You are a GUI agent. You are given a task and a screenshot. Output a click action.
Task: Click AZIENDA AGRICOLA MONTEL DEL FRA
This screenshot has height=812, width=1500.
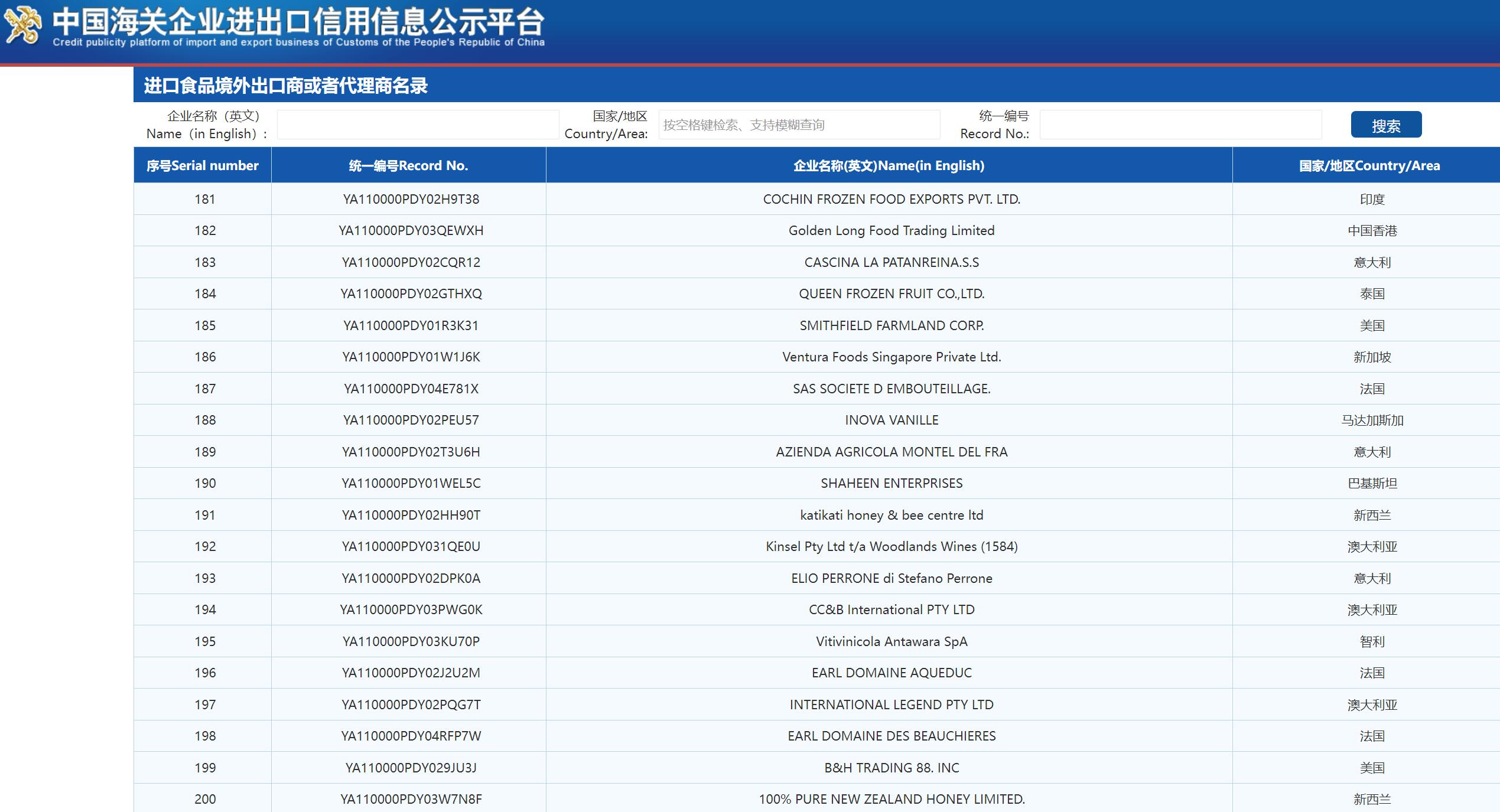tap(891, 452)
